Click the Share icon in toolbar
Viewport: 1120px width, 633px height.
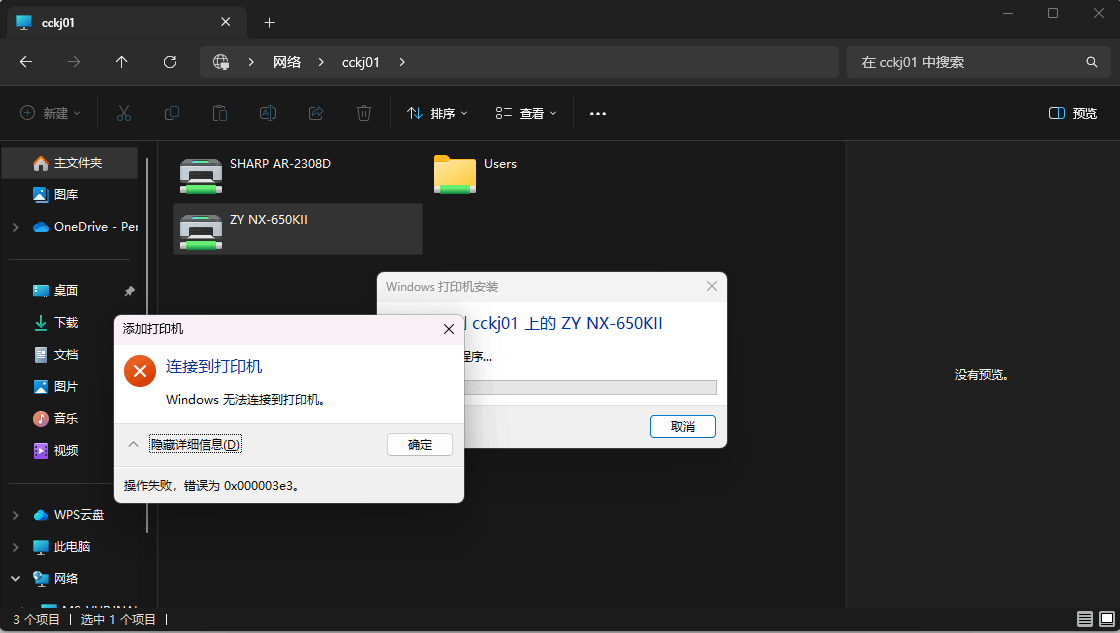point(316,113)
